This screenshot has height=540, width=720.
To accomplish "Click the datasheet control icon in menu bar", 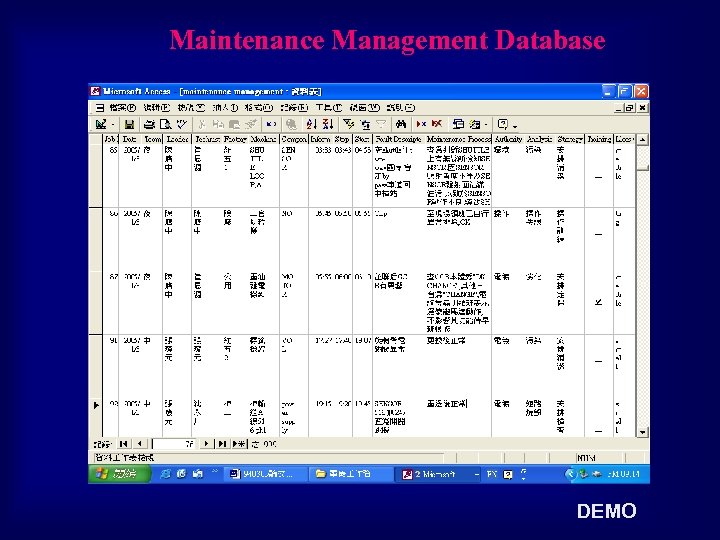I will point(100,108).
